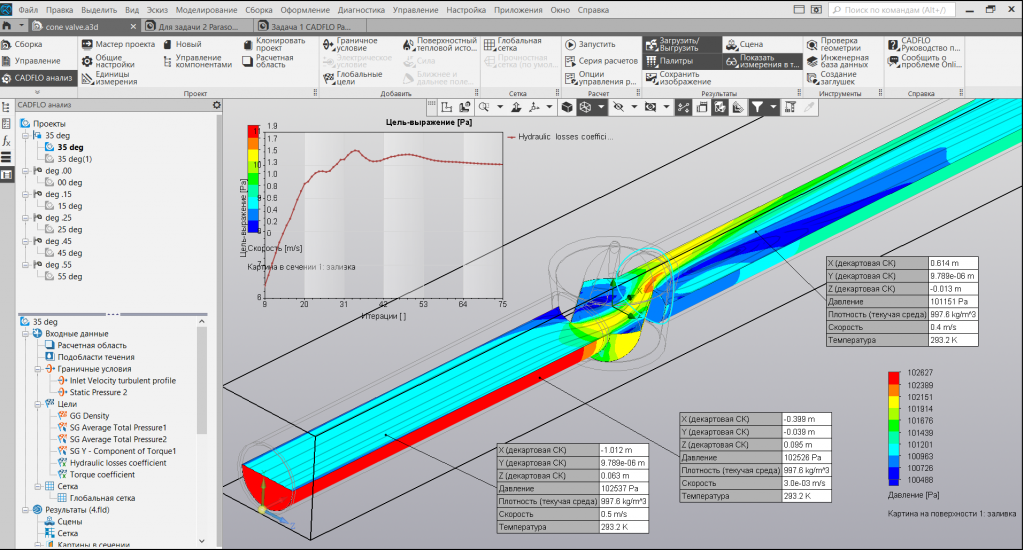Open the dropdown arrow beside the zoom icon
This screenshot has height=550, width=1024.
click(500, 107)
